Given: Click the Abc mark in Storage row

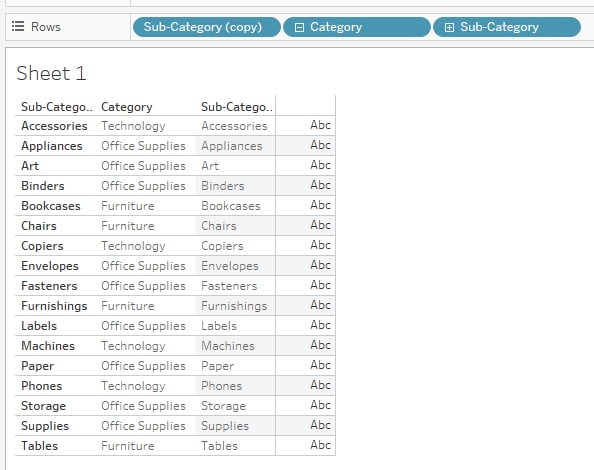Looking at the screenshot, I should pyautogui.click(x=320, y=405).
